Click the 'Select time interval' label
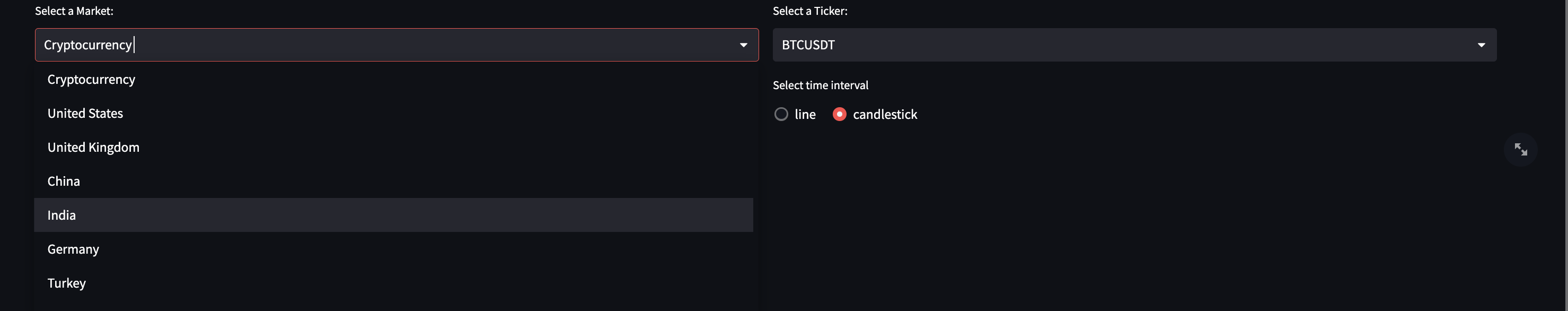Screen dimensions: 1568x311 820,85
